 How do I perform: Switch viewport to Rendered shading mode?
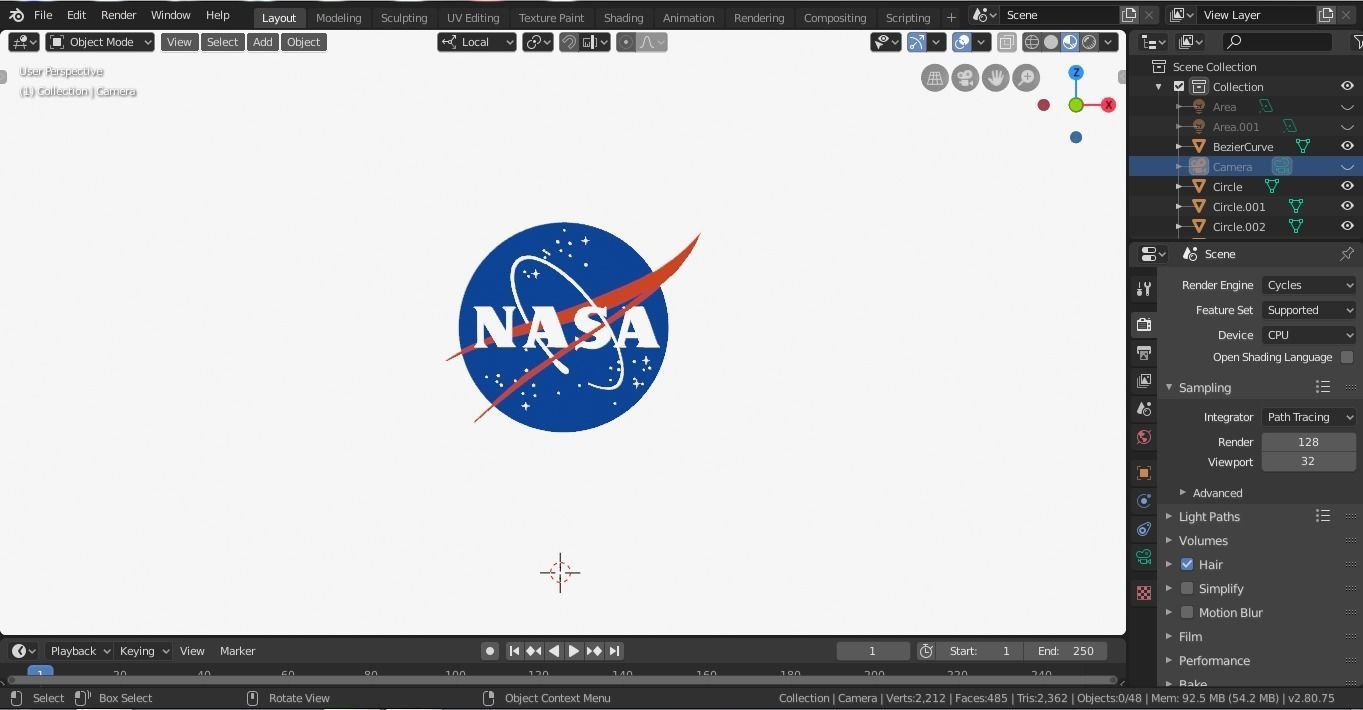[1089, 42]
